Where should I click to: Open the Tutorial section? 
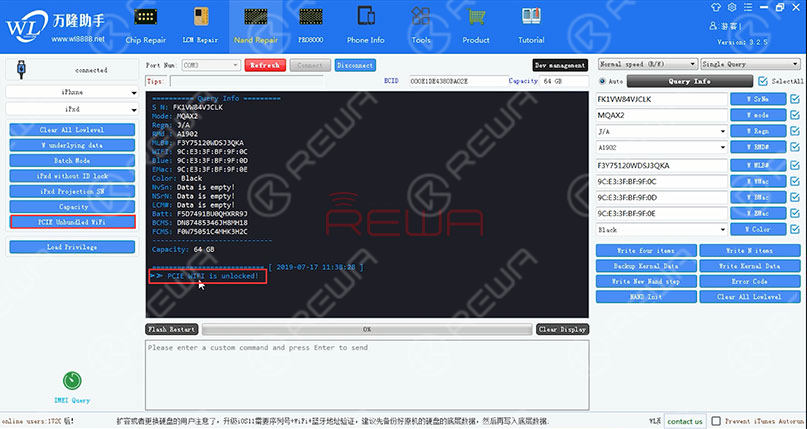pos(531,26)
